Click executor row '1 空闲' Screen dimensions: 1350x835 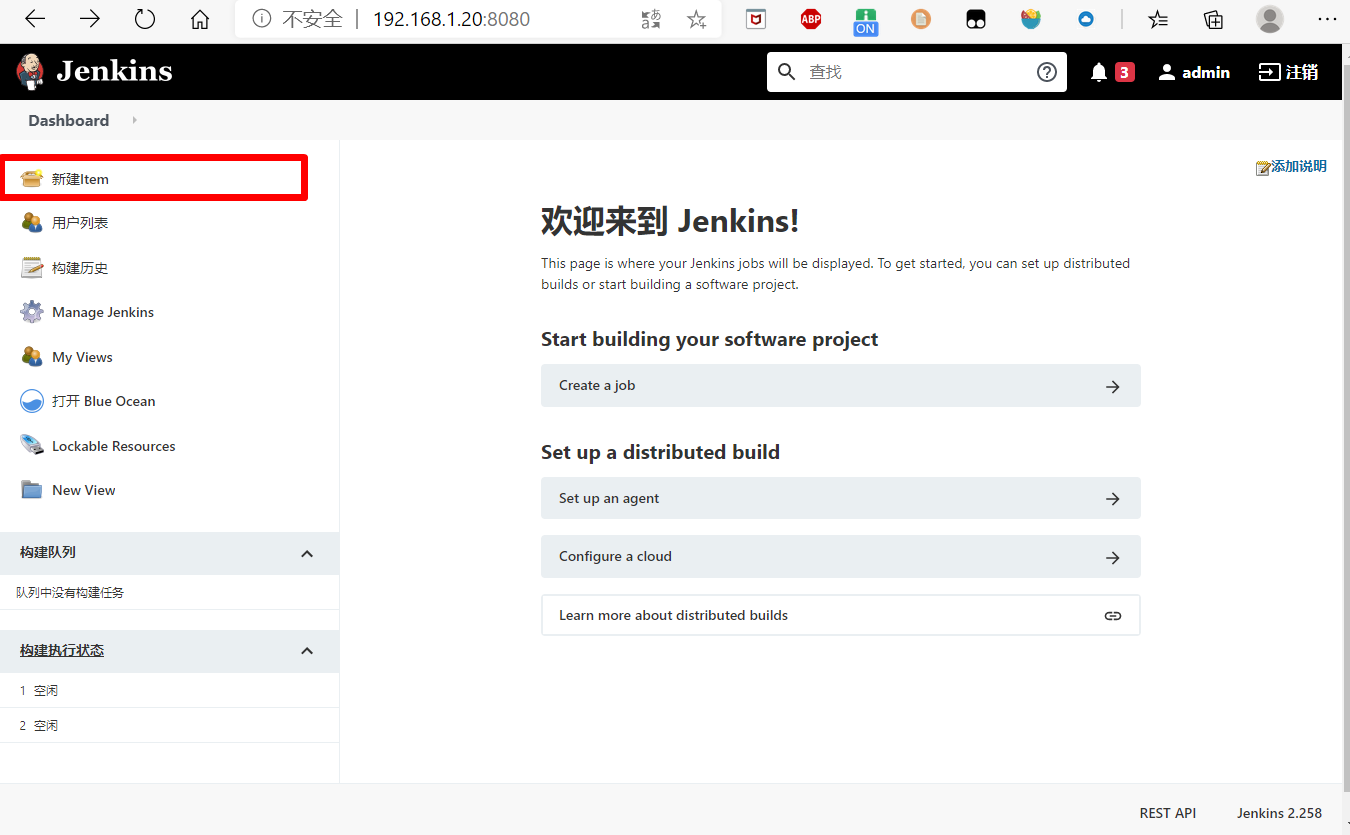click(169, 690)
